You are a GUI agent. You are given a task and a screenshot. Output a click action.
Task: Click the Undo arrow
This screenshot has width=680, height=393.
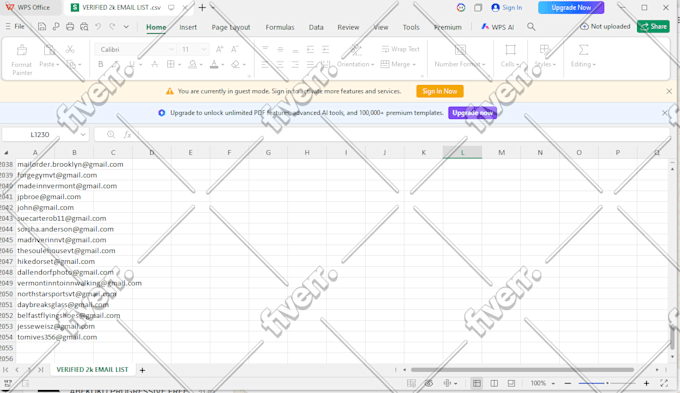click(98, 26)
